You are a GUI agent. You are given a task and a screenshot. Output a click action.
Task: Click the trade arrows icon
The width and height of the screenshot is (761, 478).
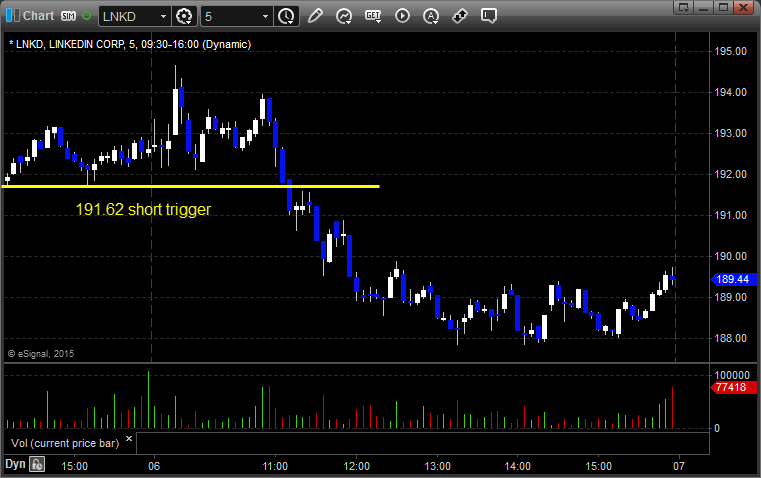pyautogui.click(x=460, y=16)
